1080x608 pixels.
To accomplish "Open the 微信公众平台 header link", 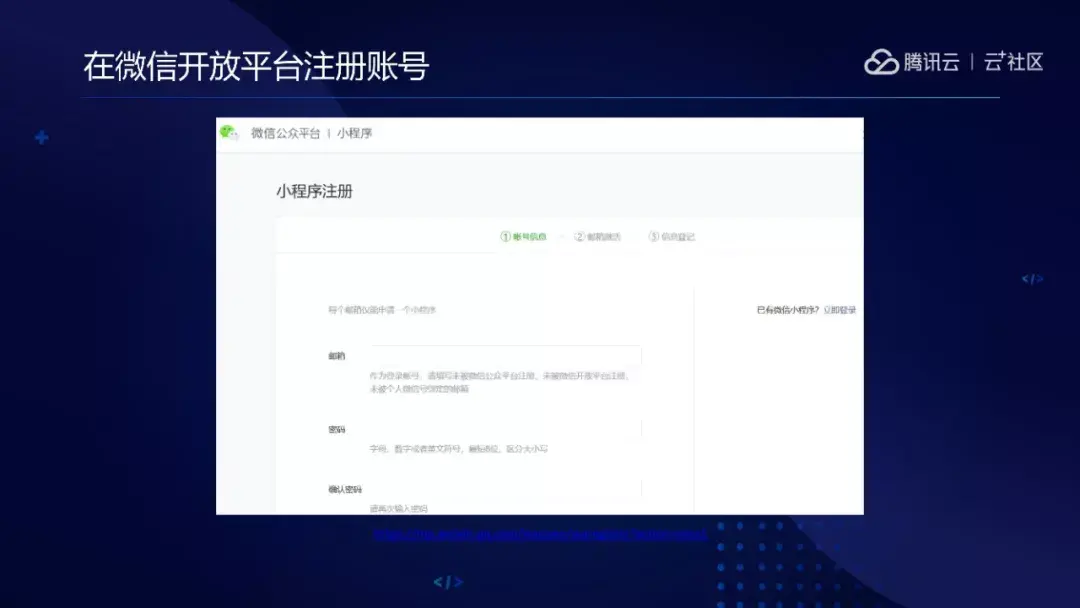I will coord(285,134).
